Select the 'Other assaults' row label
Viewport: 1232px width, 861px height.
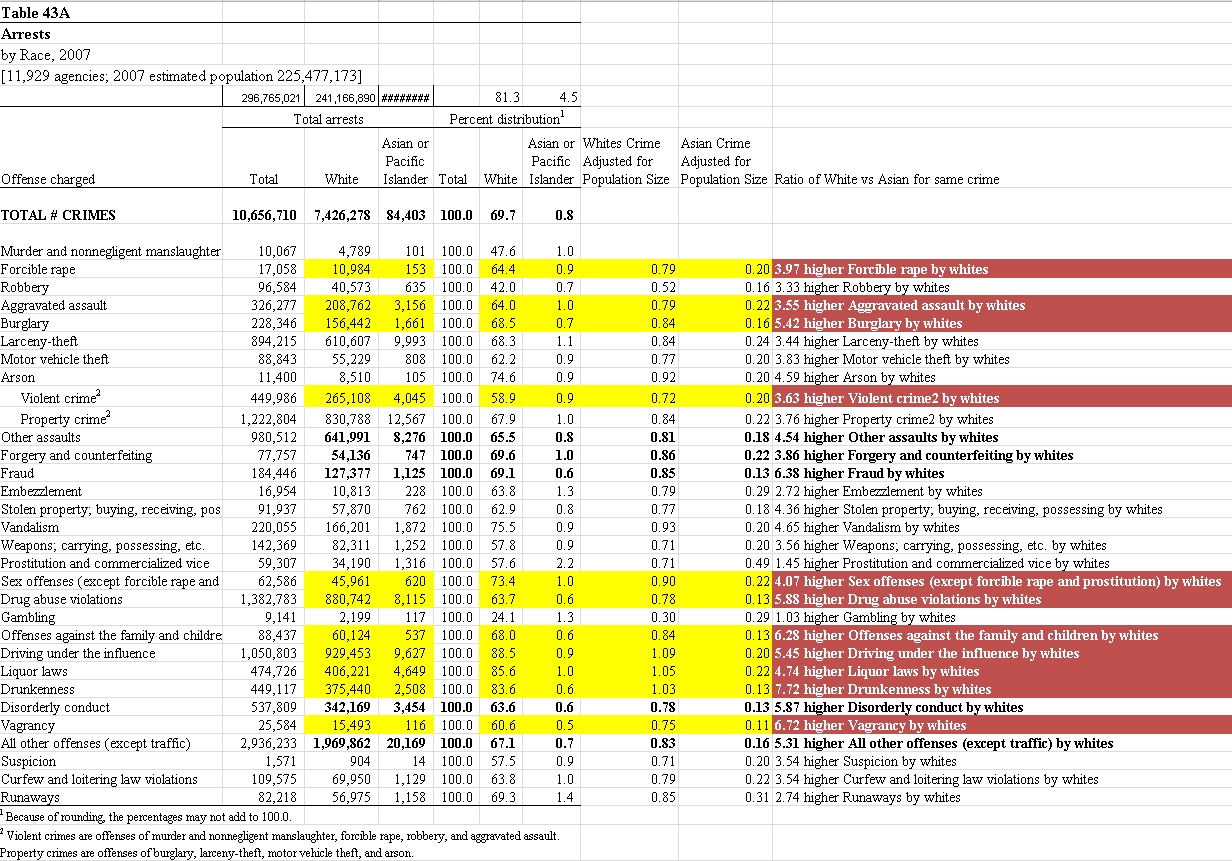point(41,437)
